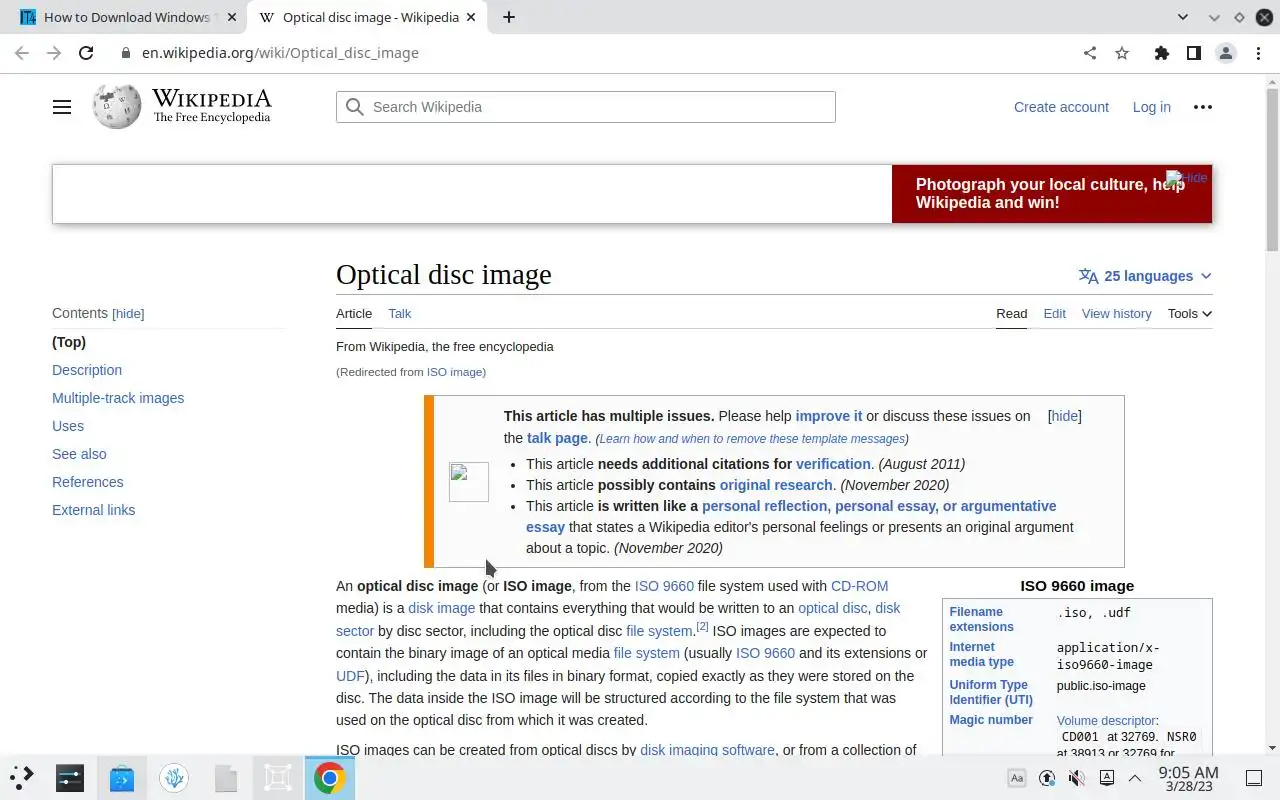
Task: Click the muted volume icon in system tray
Action: pos(1077,778)
